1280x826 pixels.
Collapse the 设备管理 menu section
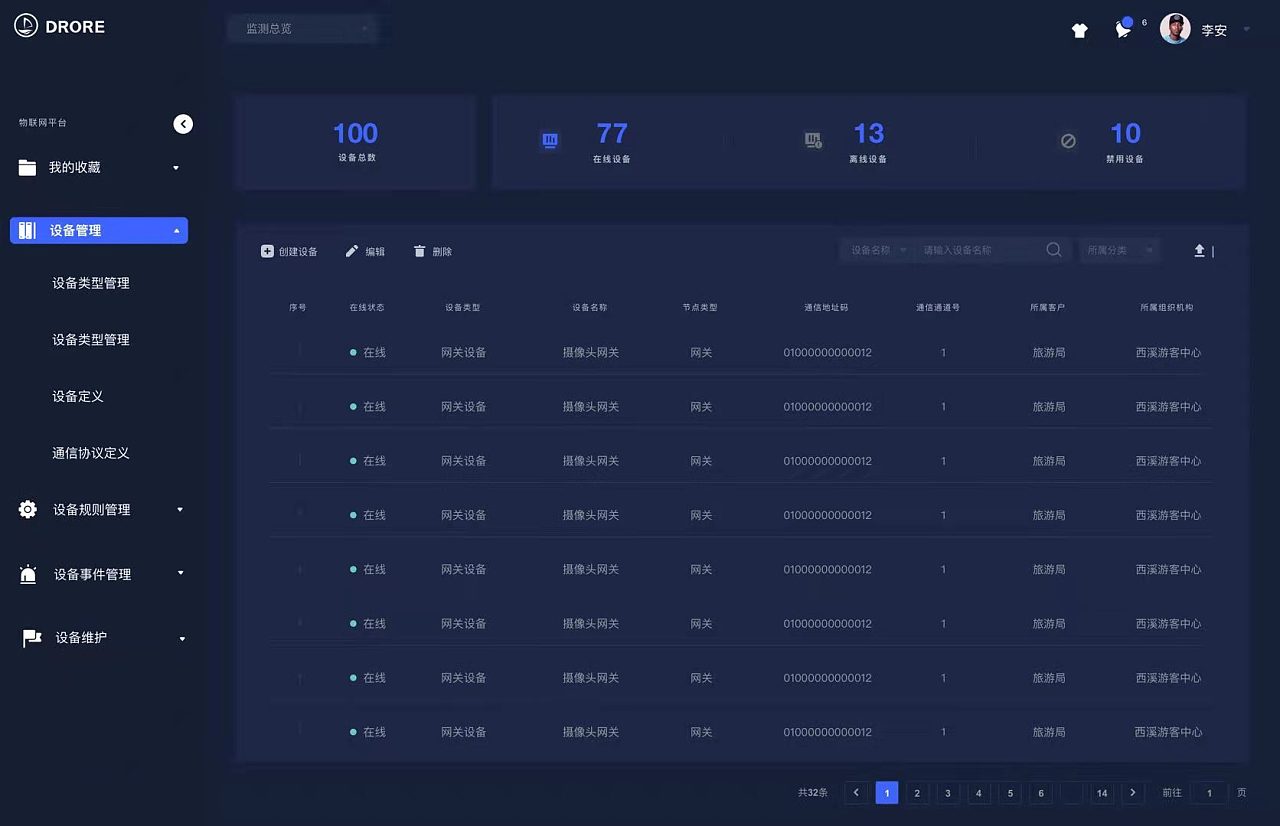point(99,231)
